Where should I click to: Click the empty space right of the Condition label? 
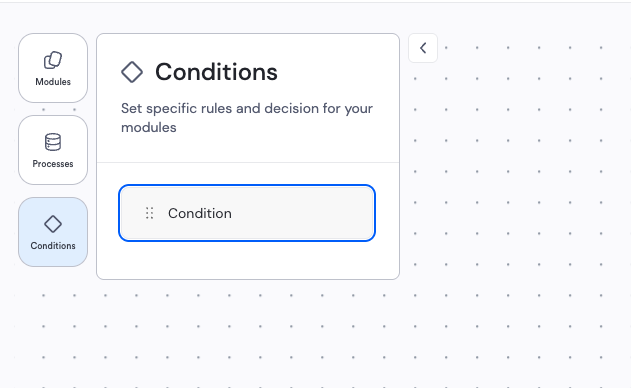302,213
